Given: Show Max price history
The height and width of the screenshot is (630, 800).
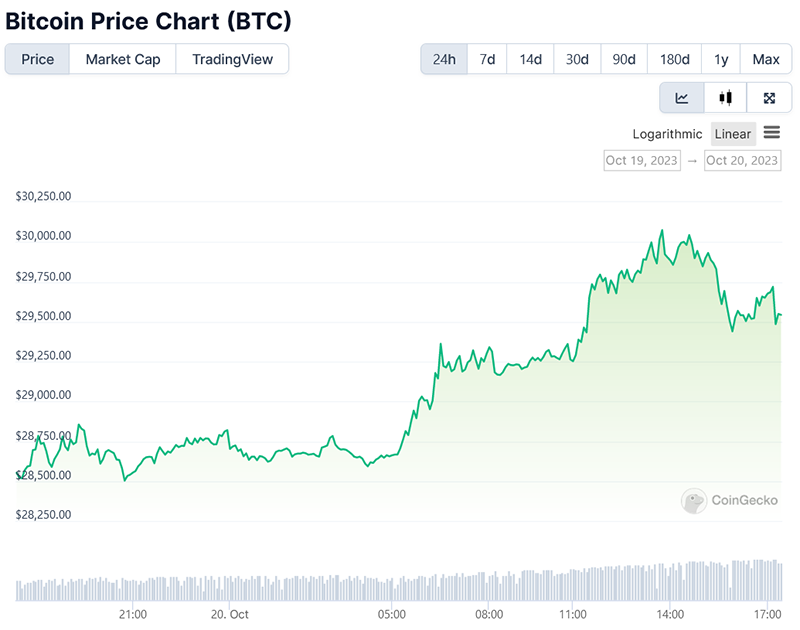Looking at the screenshot, I should pos(766,59).
